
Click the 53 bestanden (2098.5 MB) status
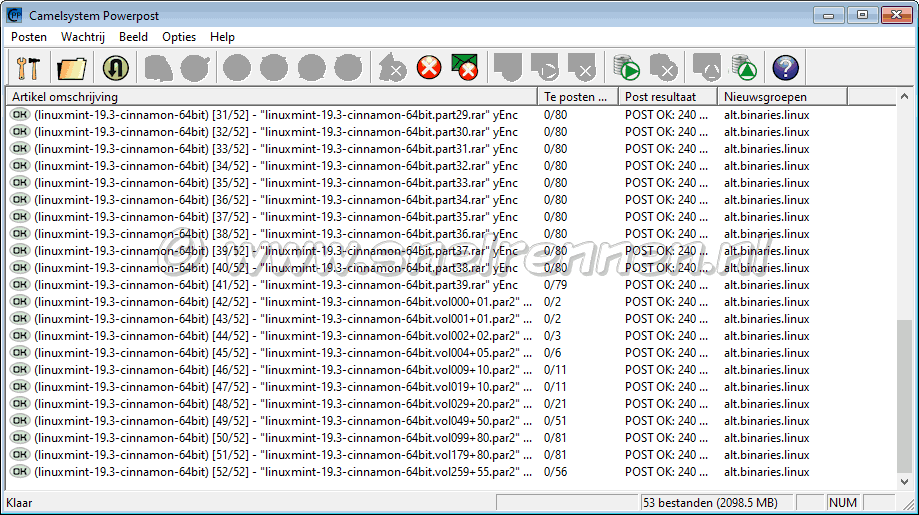coord(710,503)
